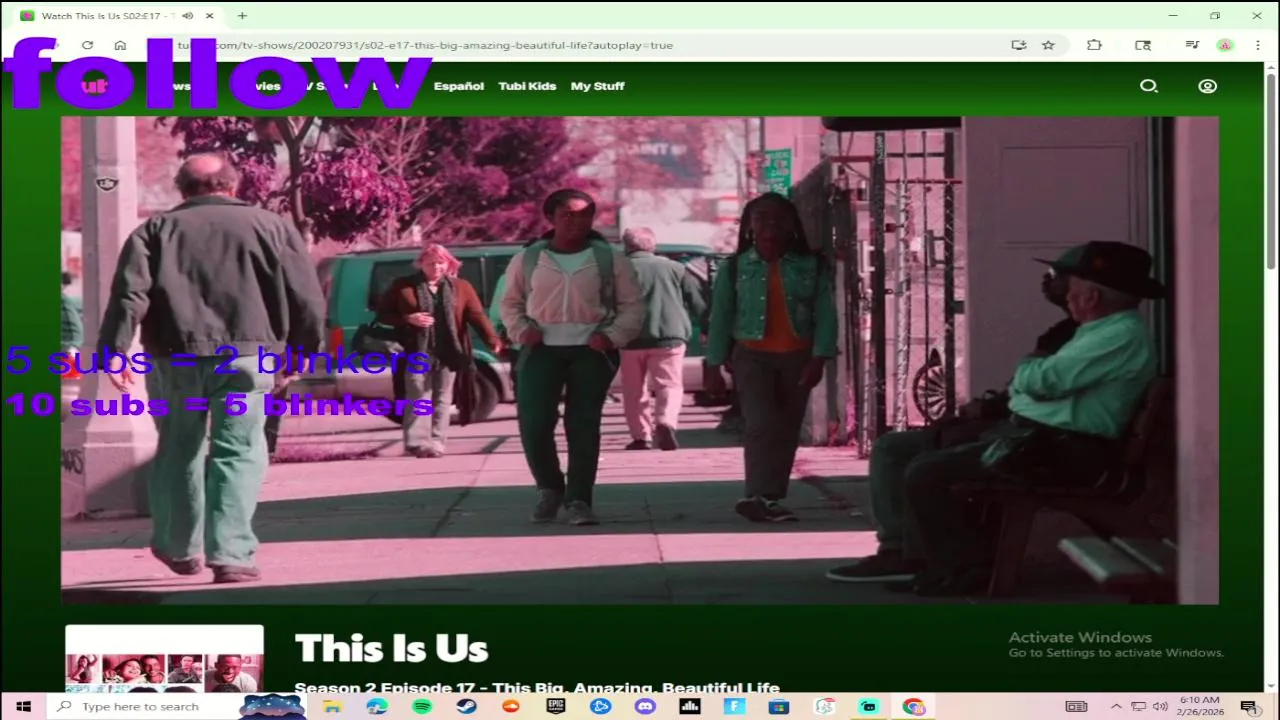This screenshot has width=1280, height=720.
Task: Open My Stuff in Tubi navigation
Action: point(598,86)
